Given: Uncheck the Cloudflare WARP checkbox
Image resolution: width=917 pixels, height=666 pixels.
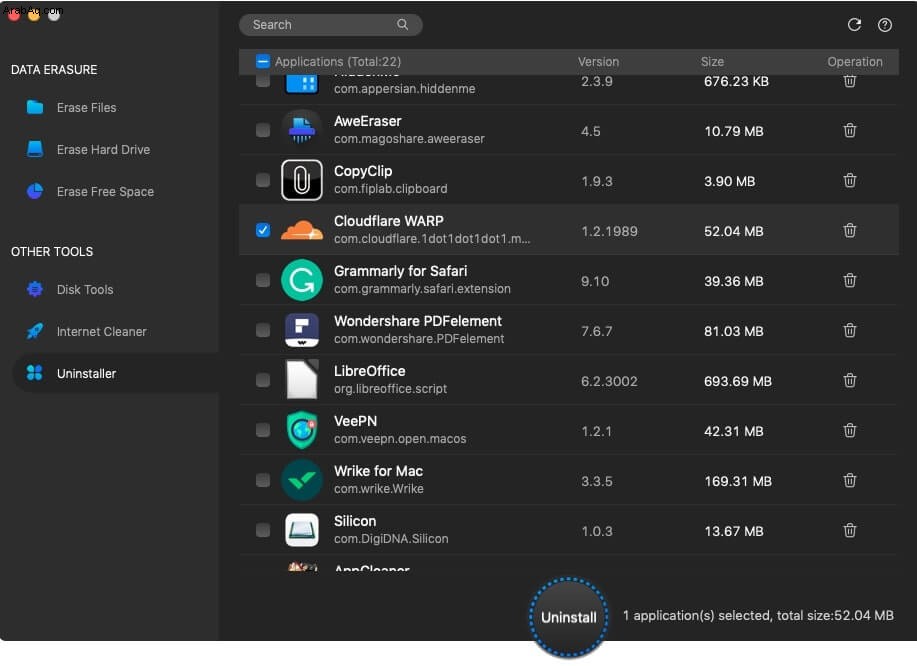Looking at the screenshot, I should (263, 230).
